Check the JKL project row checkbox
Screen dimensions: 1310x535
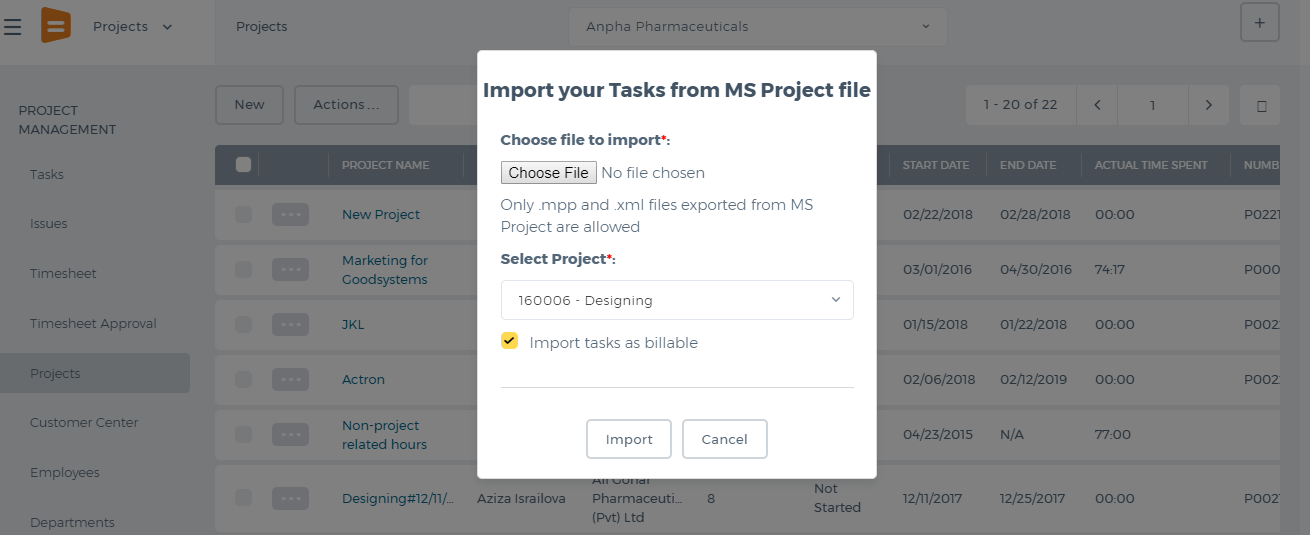click(x=243, y=324)
